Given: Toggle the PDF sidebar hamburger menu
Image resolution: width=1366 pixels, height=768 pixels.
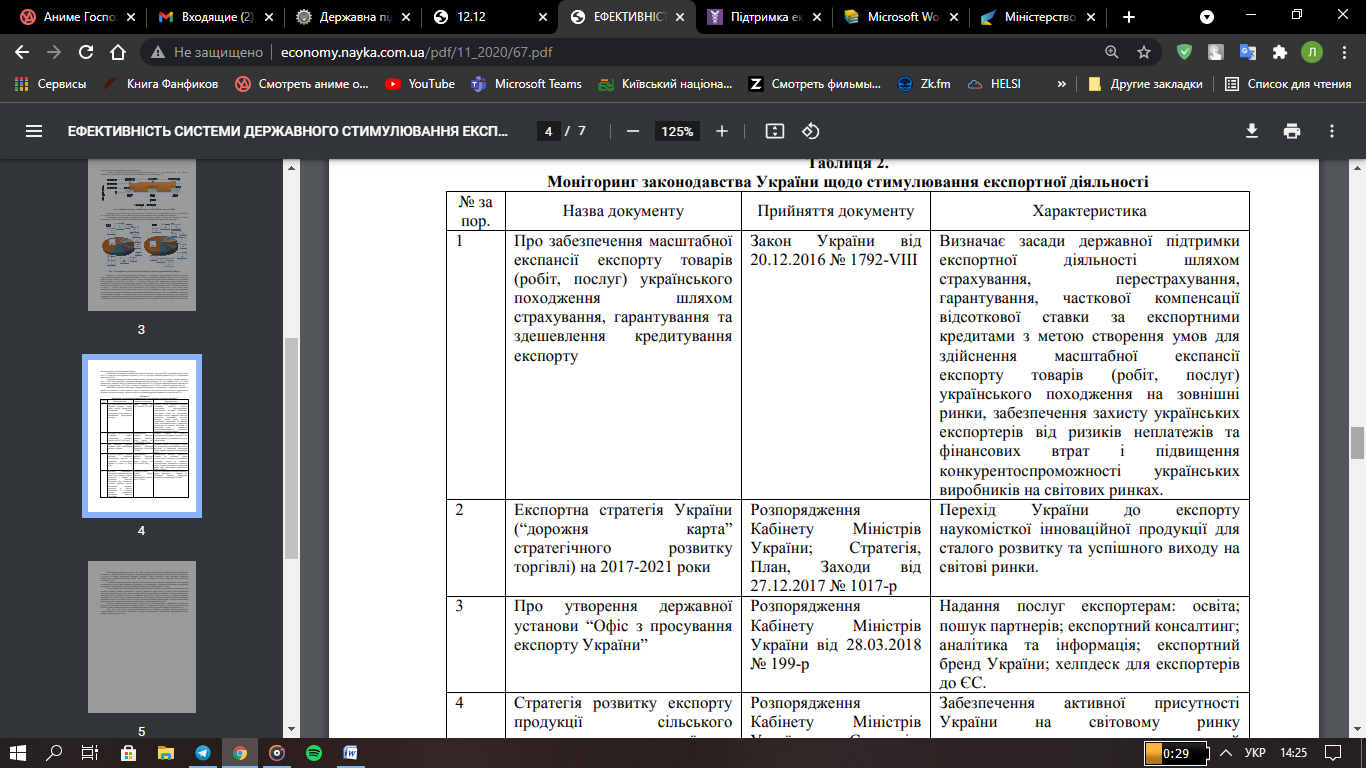Looking at the screenshot, I should [34, 131].
